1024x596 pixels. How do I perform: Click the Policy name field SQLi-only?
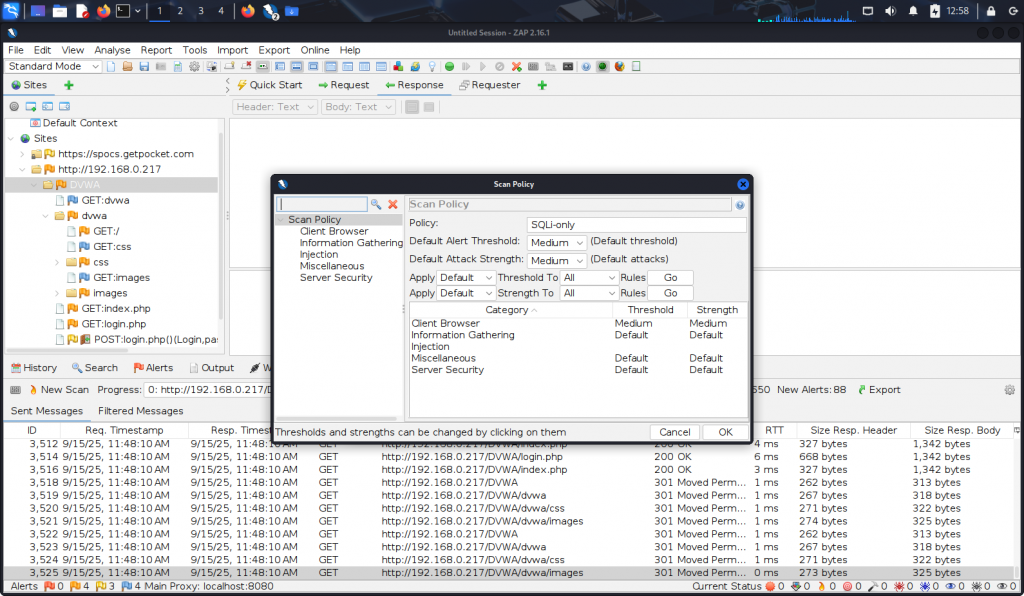click(636, 225)
